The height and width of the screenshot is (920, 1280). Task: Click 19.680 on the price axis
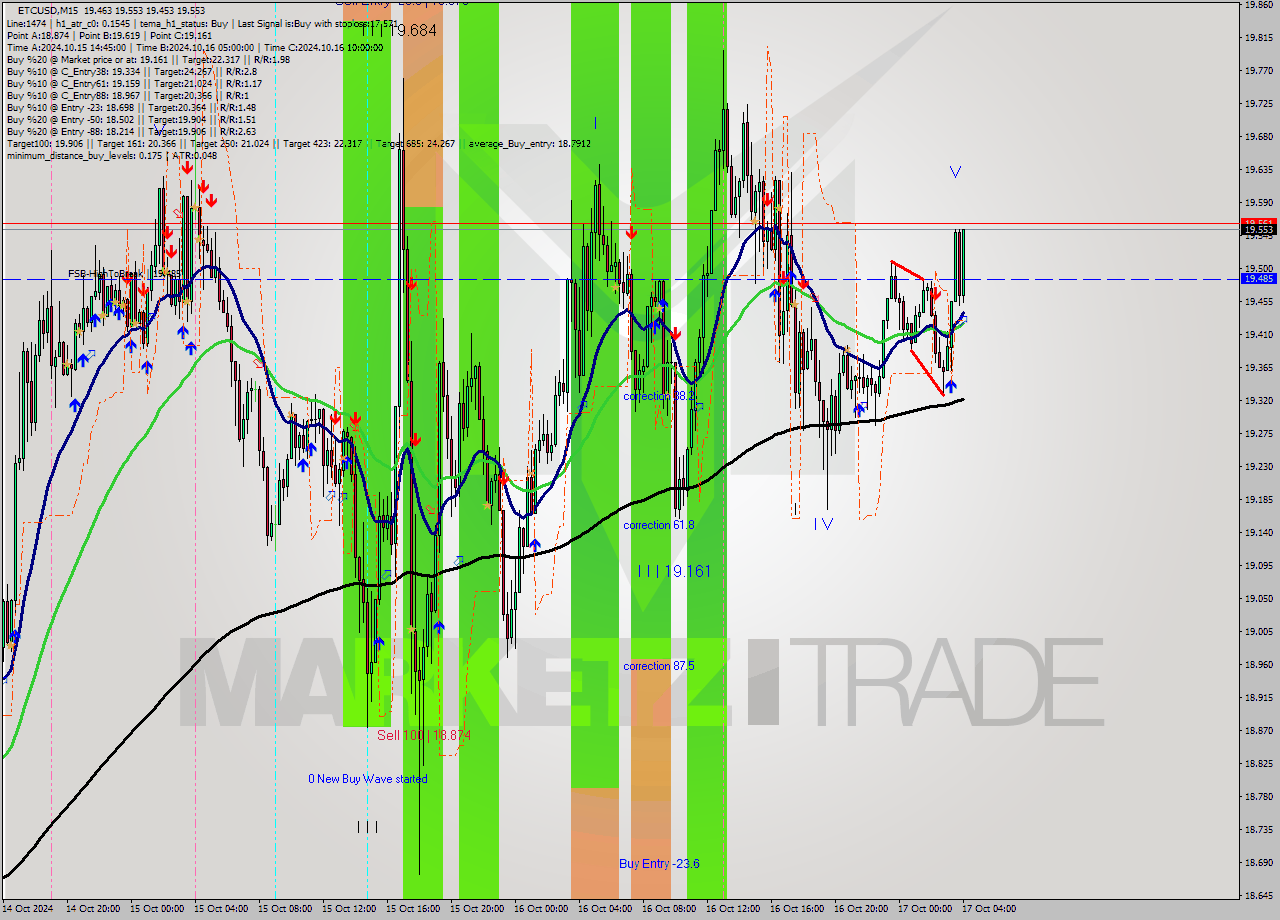[x=1257, y=137]
